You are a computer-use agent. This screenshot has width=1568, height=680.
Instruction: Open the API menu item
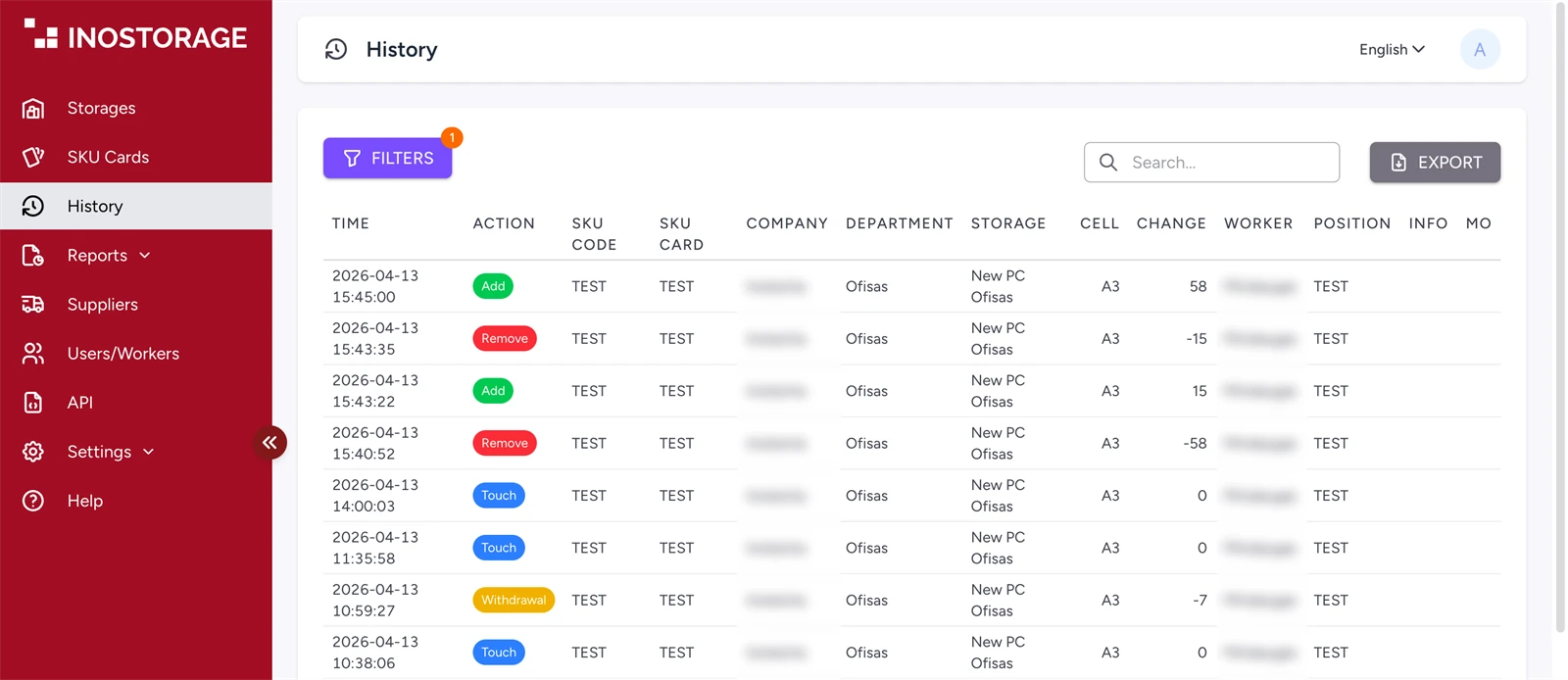pos(136,403)
